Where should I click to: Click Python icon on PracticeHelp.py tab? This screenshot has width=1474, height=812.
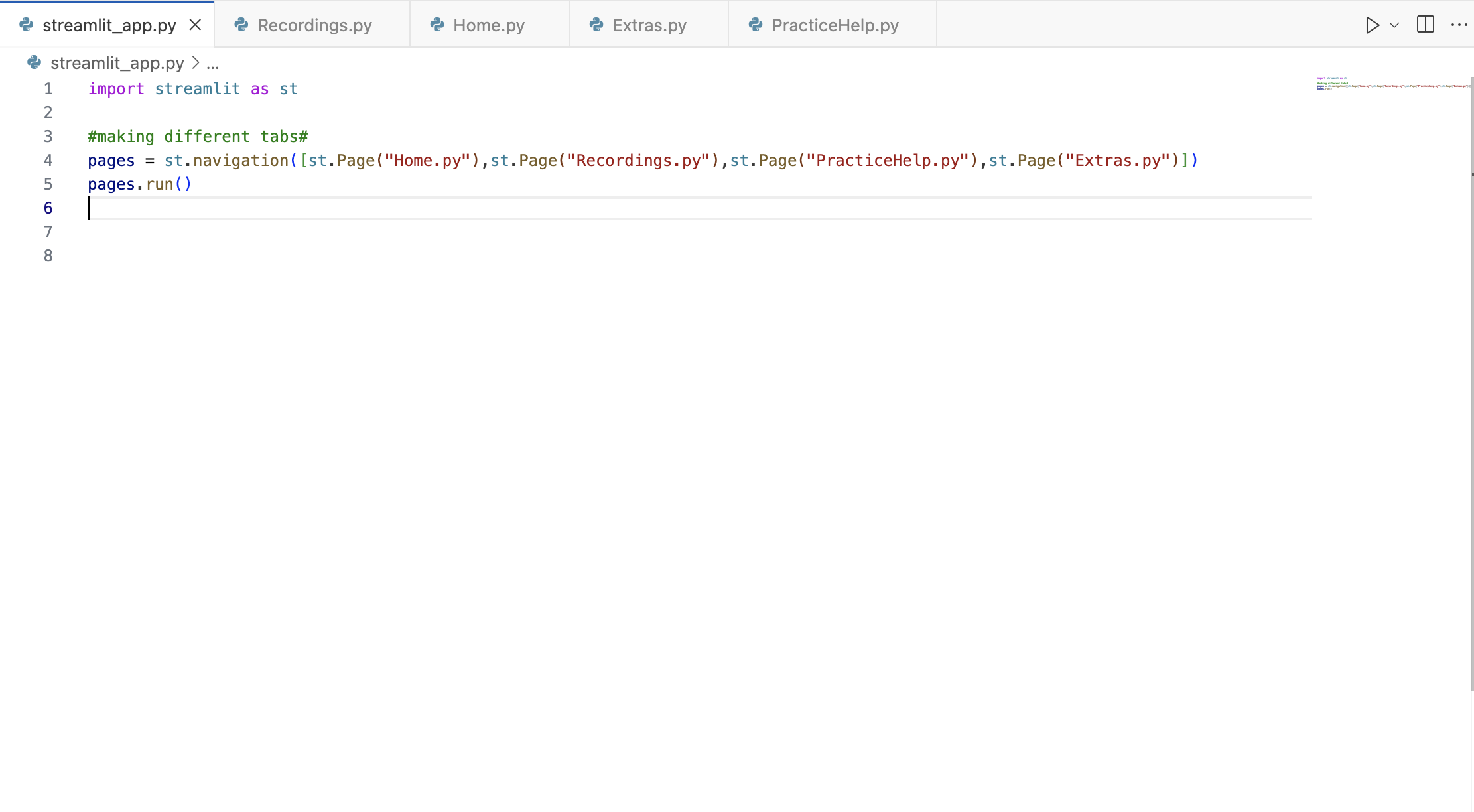point(756,25)
